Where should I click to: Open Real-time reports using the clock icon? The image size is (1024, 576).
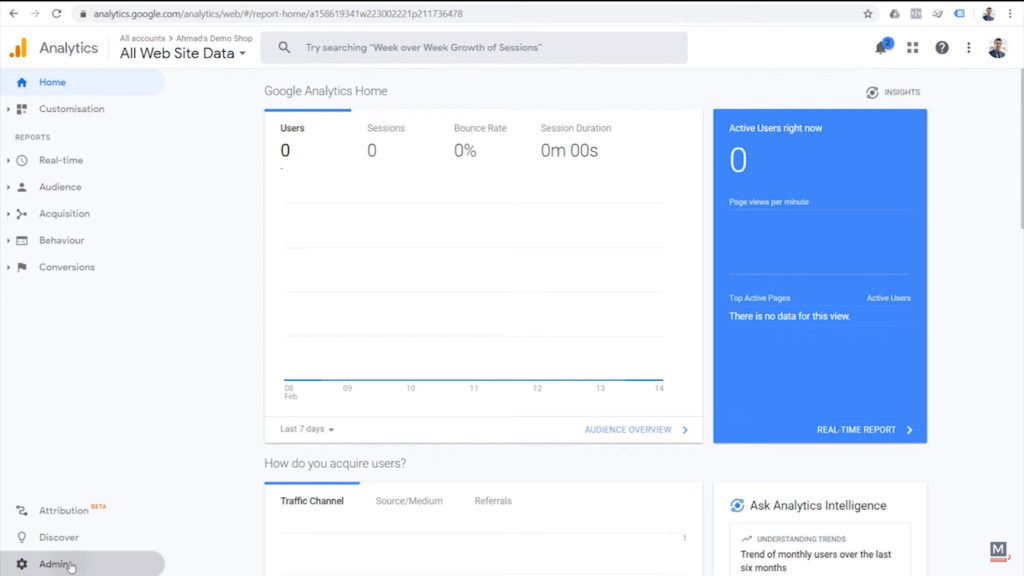pos(22,160)
